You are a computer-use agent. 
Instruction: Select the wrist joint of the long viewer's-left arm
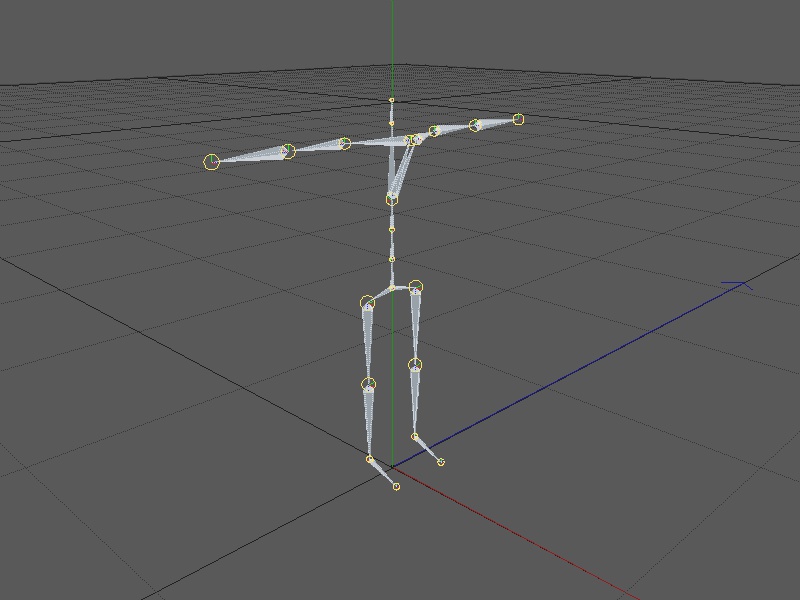pyautogui.click(x=289, y=151)
